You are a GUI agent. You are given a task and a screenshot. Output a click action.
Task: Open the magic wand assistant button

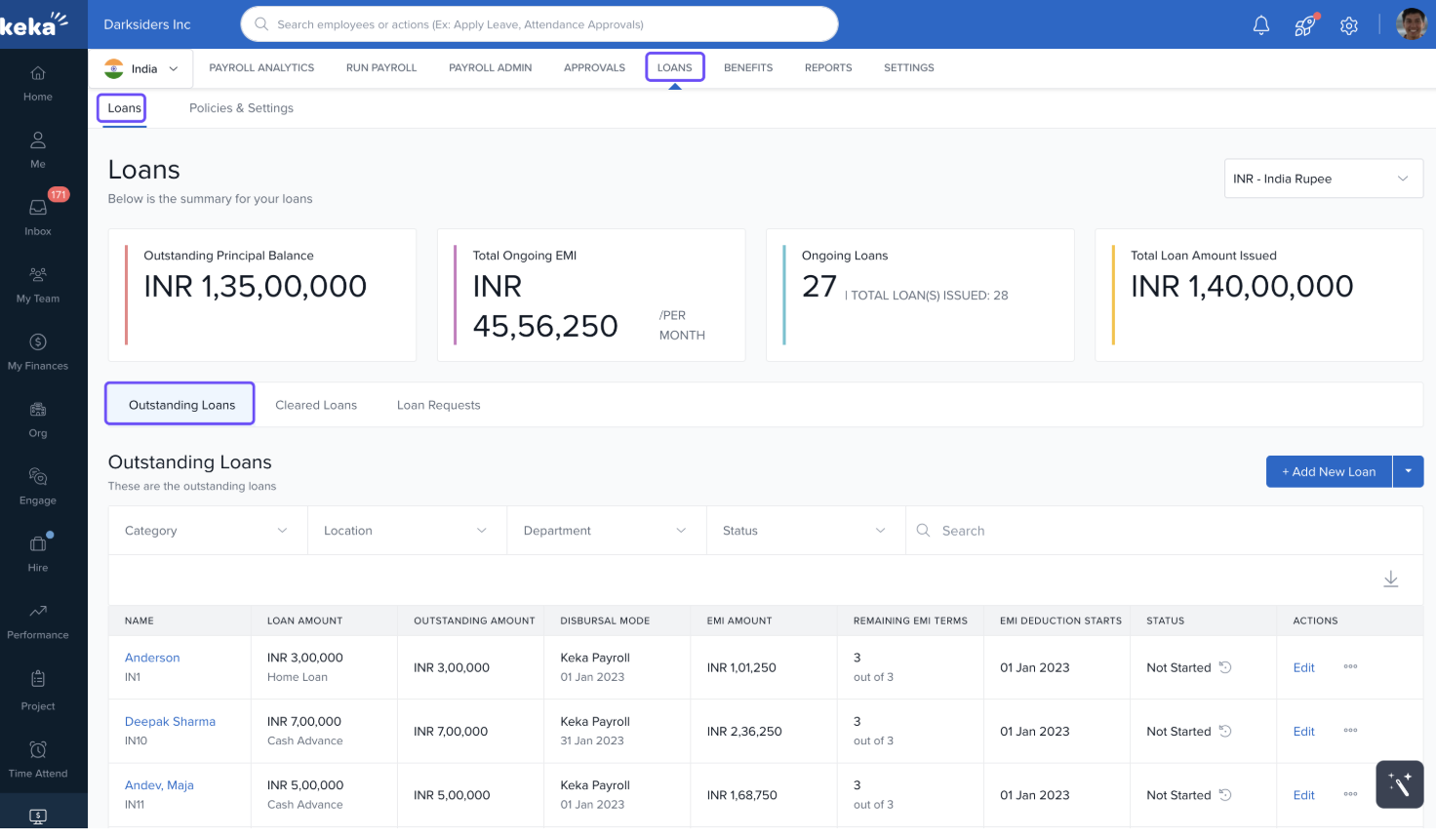point(1399,784)
